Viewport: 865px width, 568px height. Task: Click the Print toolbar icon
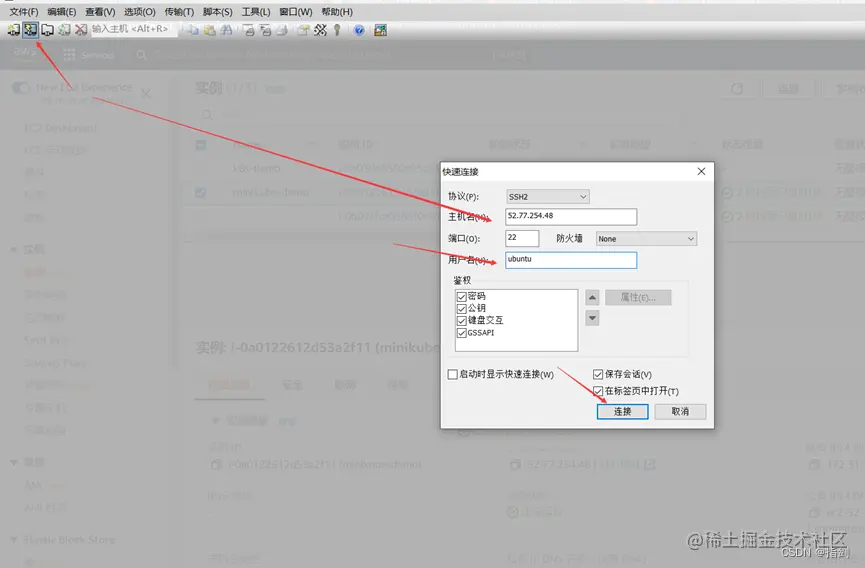pos(282,30)
